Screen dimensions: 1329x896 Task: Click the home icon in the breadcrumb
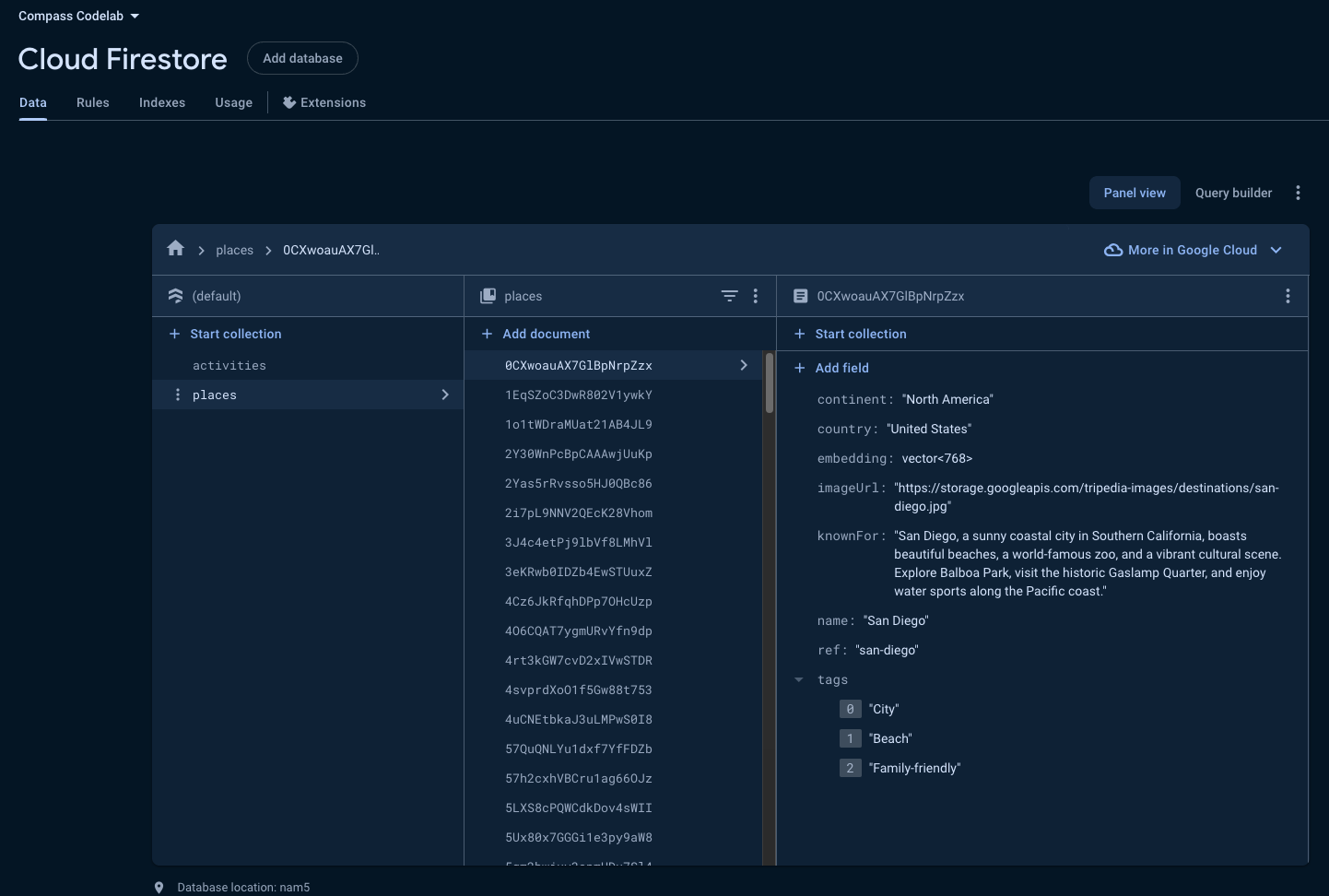(x=175, y=249)
